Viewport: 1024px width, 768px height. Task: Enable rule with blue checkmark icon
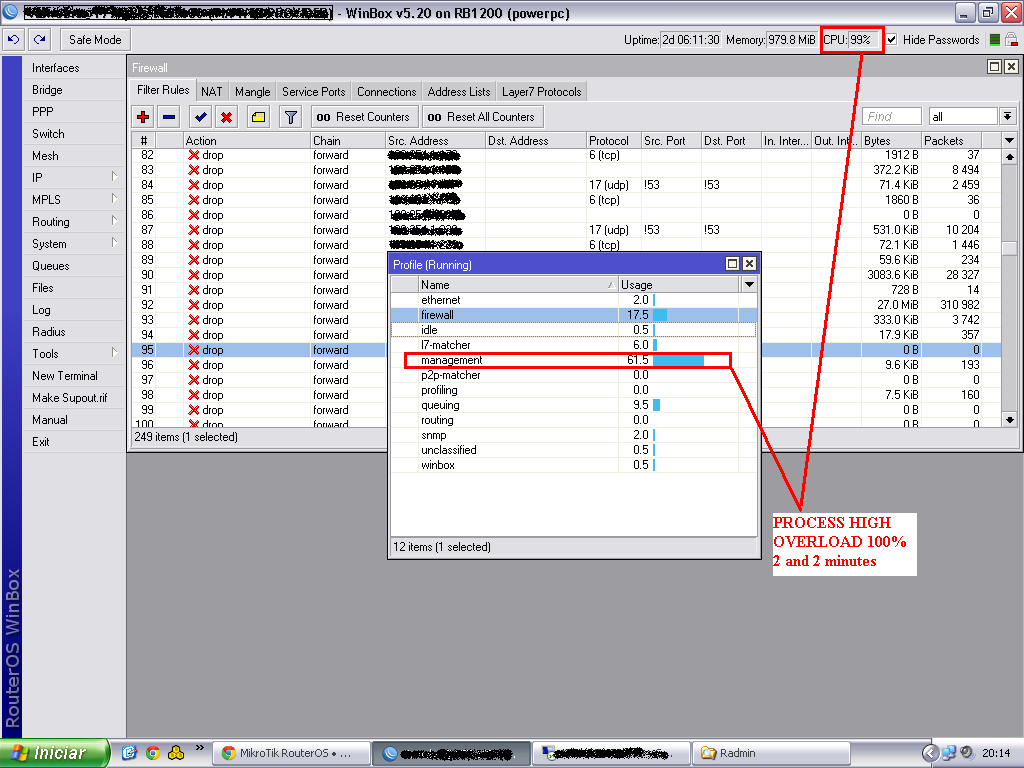[x=200, y=117]
